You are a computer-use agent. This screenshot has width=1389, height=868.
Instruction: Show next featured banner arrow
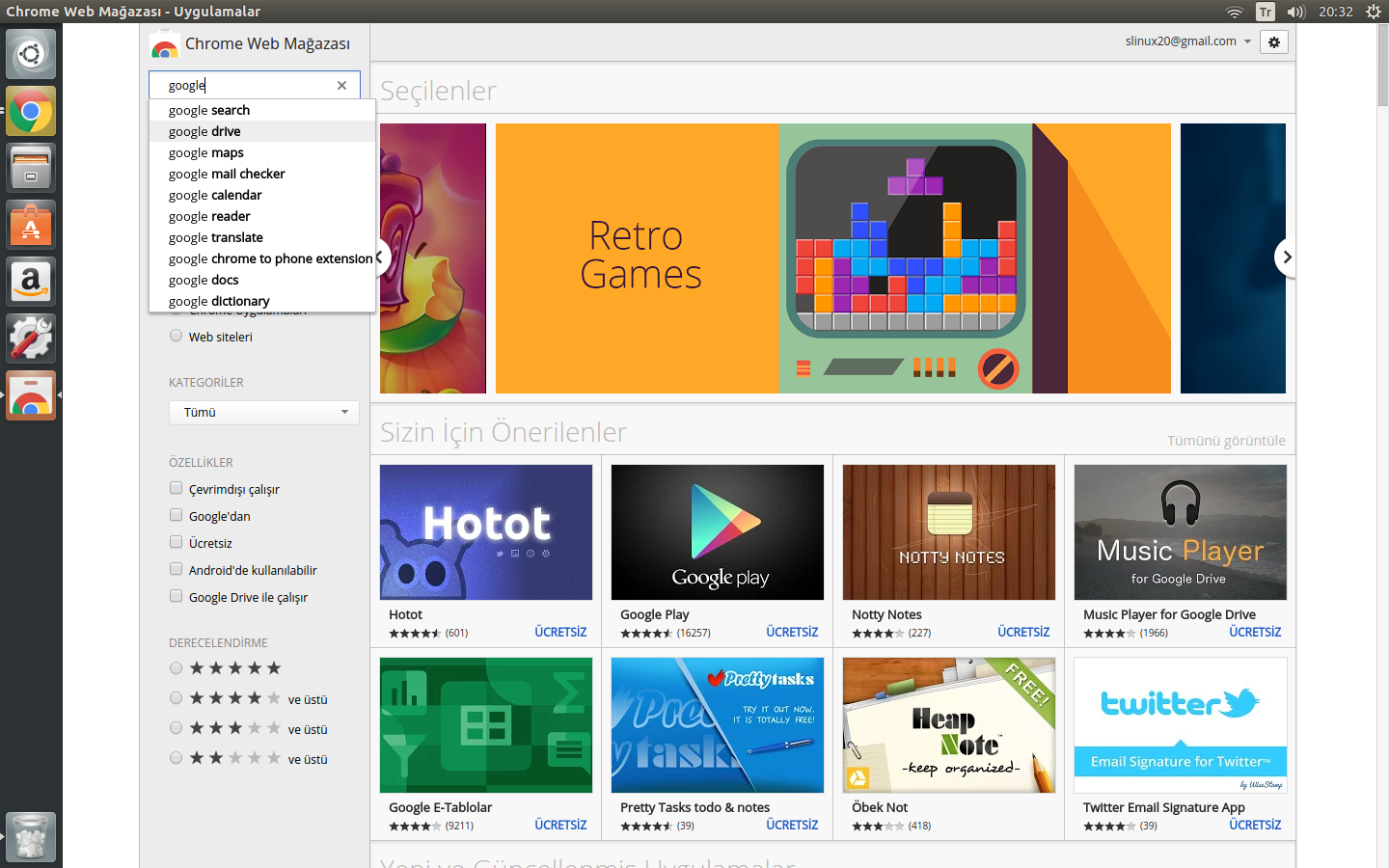coord(1286,258)
